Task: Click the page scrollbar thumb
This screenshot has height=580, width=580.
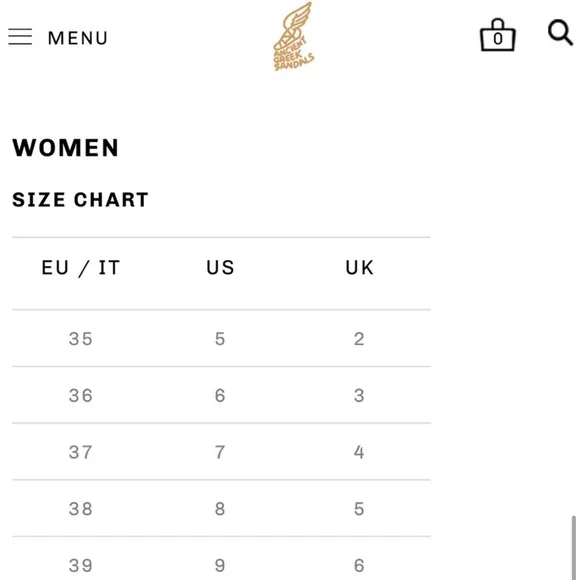Action: pyautogui.click(x=573, y=547)
